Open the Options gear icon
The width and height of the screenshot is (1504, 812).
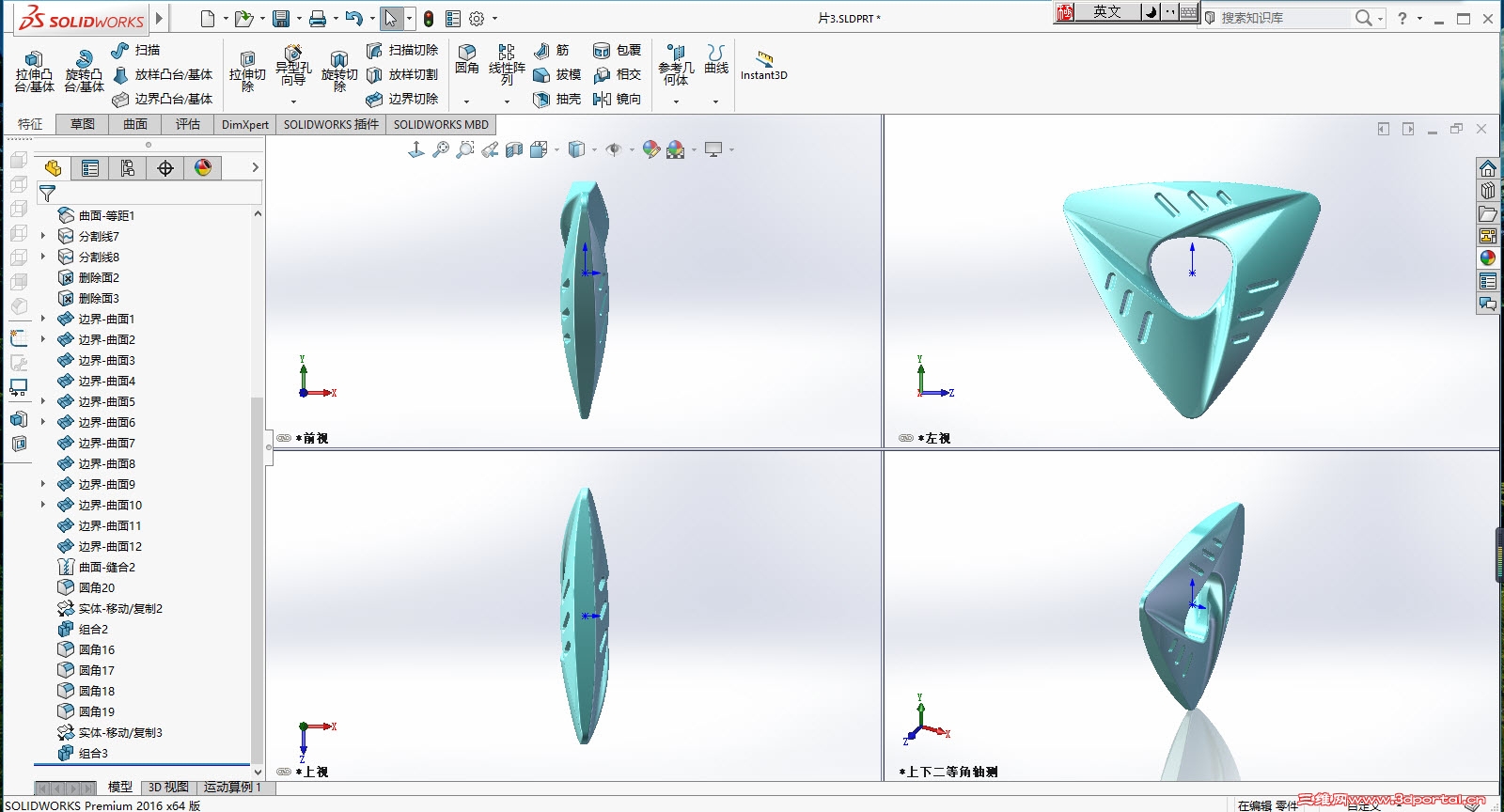477,19
